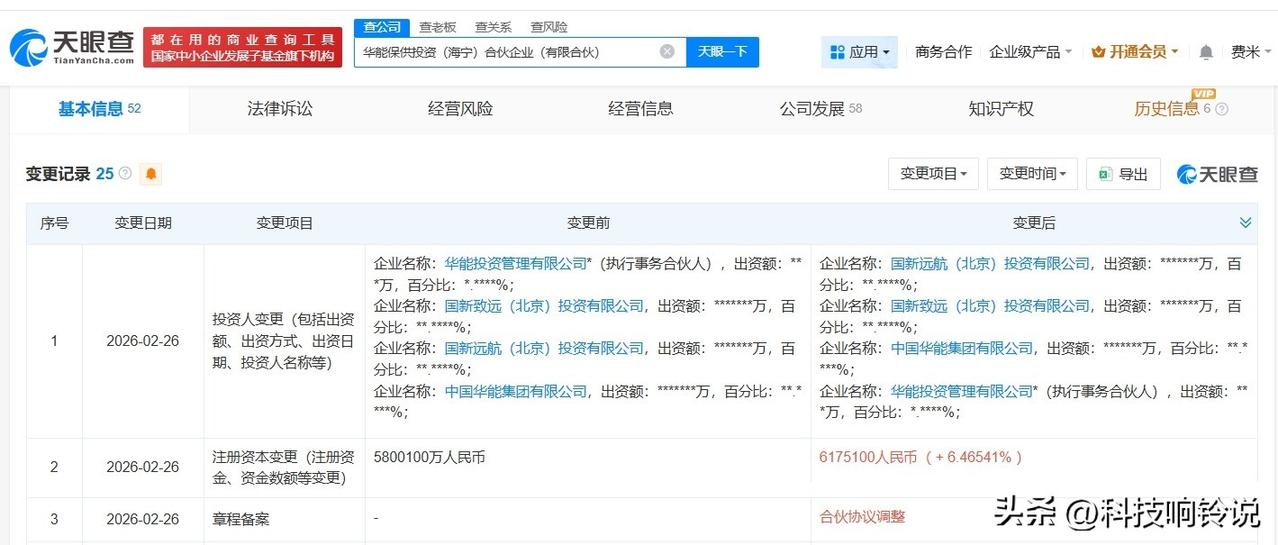1278x545 pixels.
Task: Select the 查关系 search tab
Action: tap(493, 27)
